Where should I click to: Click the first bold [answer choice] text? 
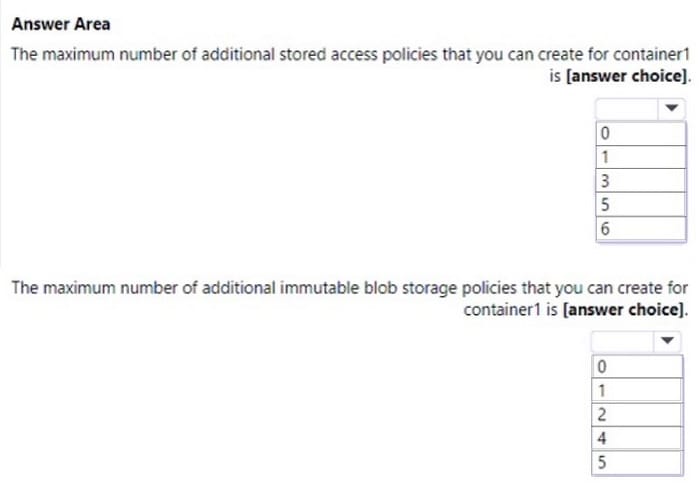(627, 76)
